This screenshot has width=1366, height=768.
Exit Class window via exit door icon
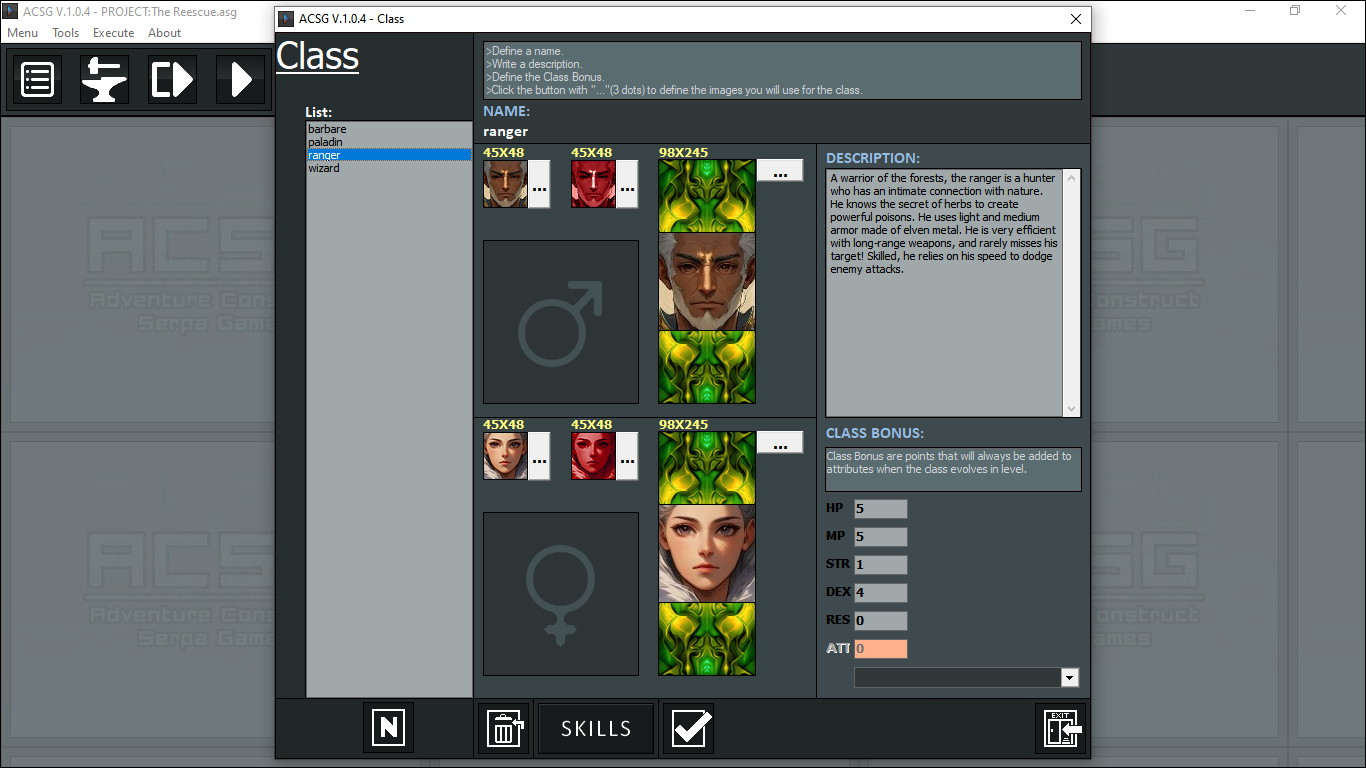coord(1061,728)
